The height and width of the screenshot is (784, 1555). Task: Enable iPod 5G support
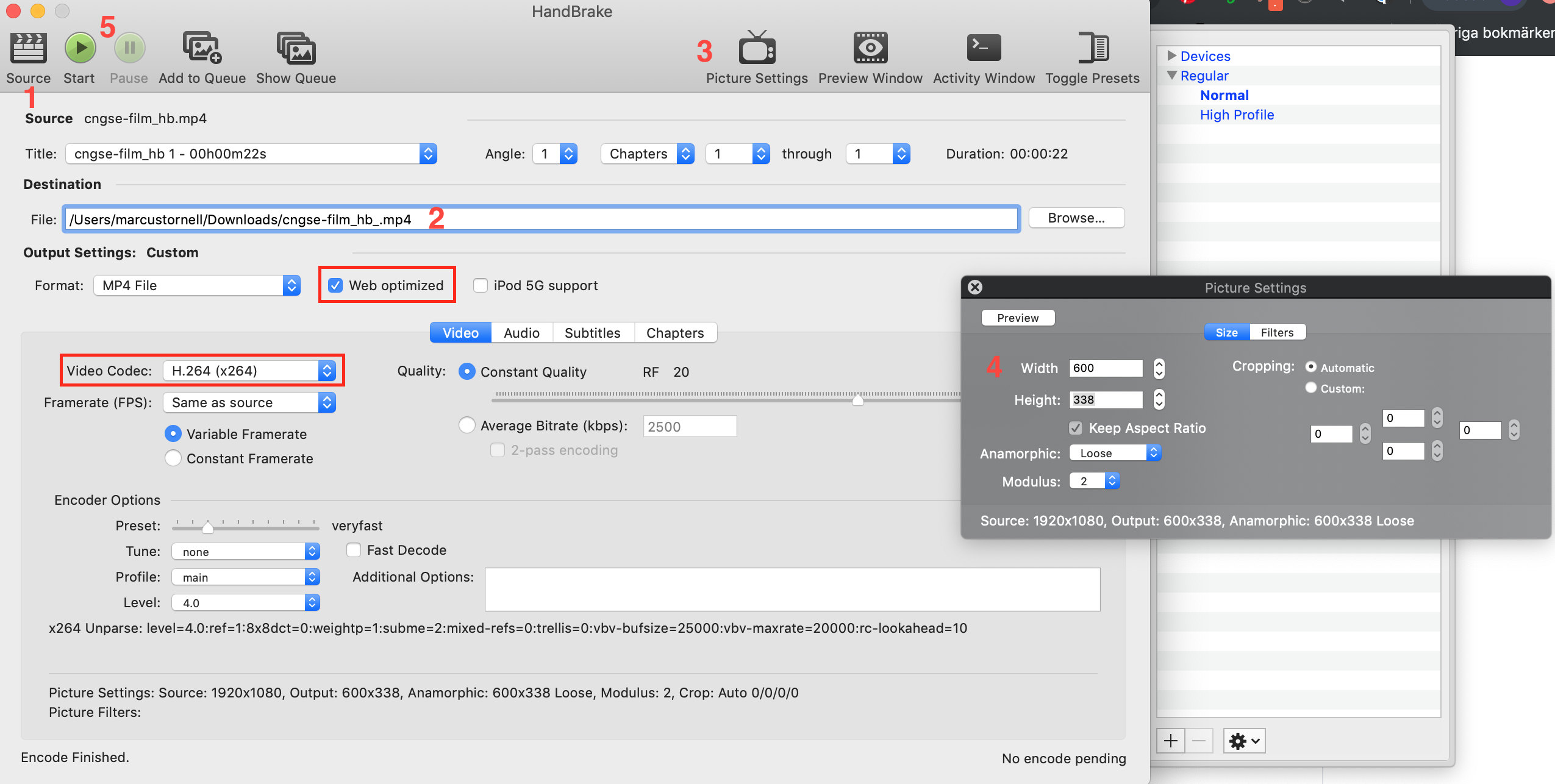(481, 285)
